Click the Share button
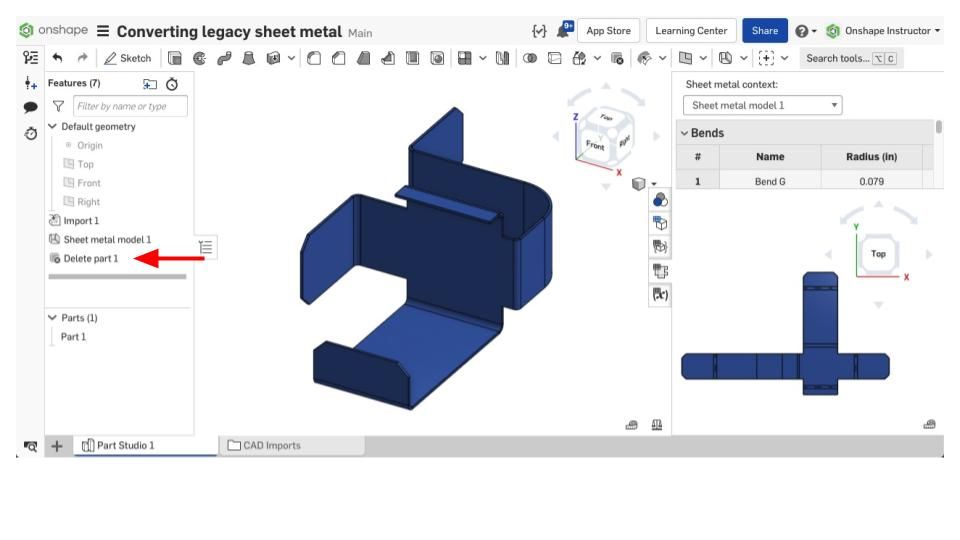 point(764,30)
